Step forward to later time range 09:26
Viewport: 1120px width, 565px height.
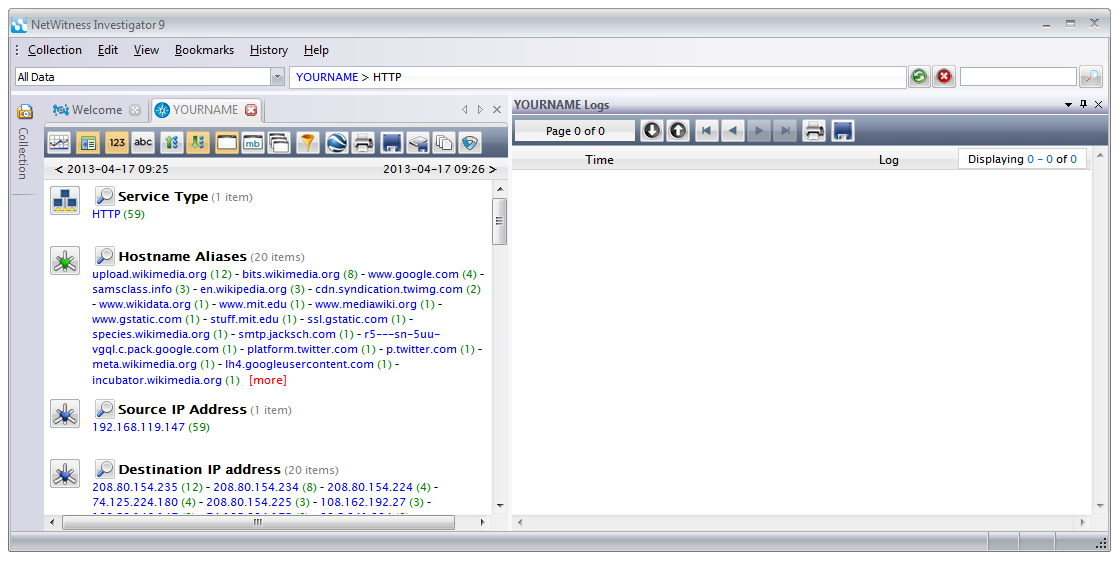492,169
